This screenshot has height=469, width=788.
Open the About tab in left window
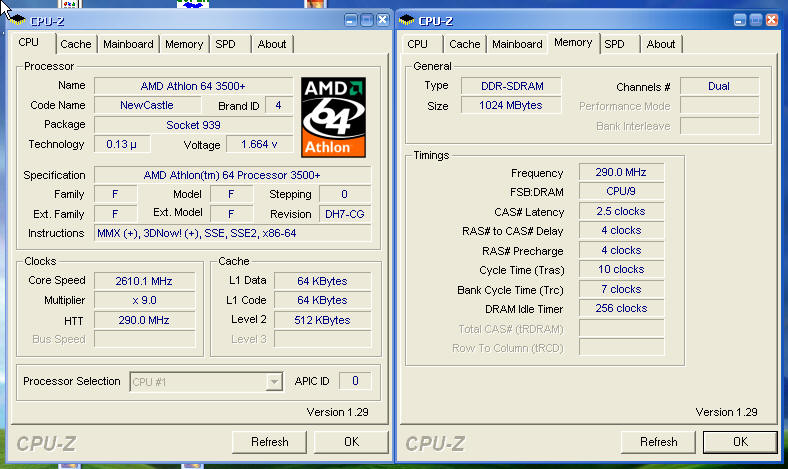272,44
